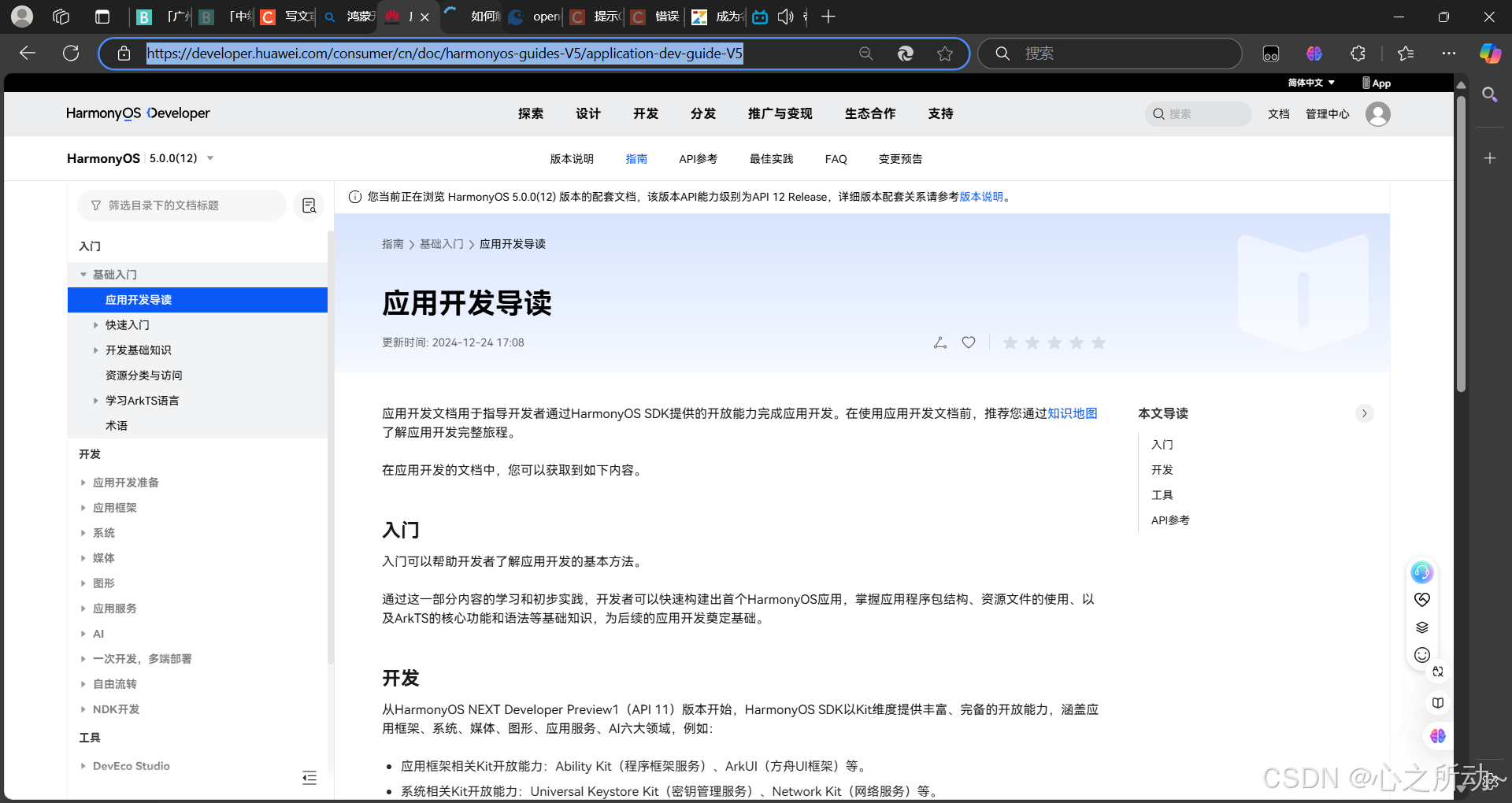Click the App download button in top bar
Screen dimensions: 1512x803
click(x=1377, y=83)
